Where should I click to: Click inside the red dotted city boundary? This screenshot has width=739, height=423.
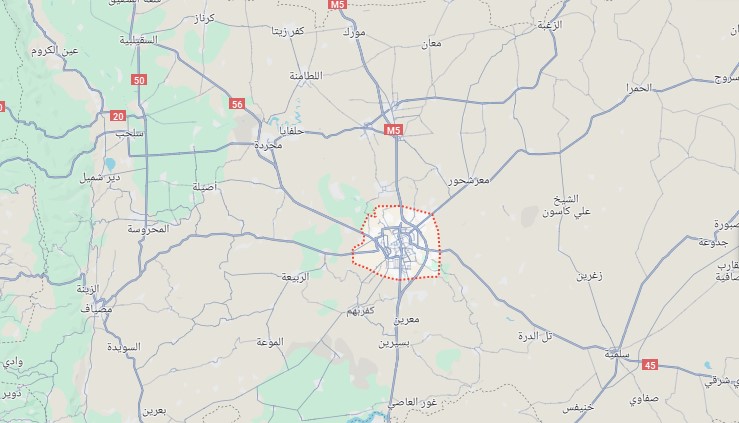point(400,244)
